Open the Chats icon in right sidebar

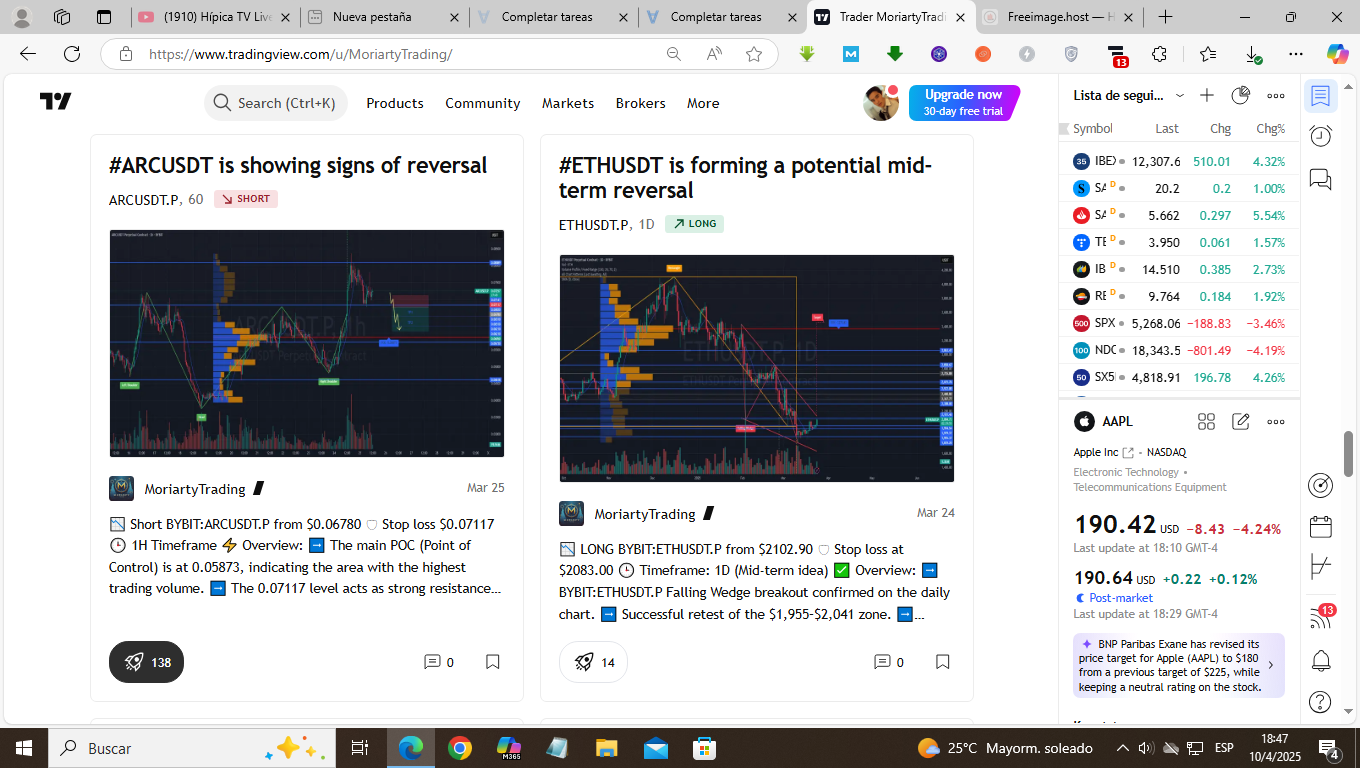point(1320,180)
